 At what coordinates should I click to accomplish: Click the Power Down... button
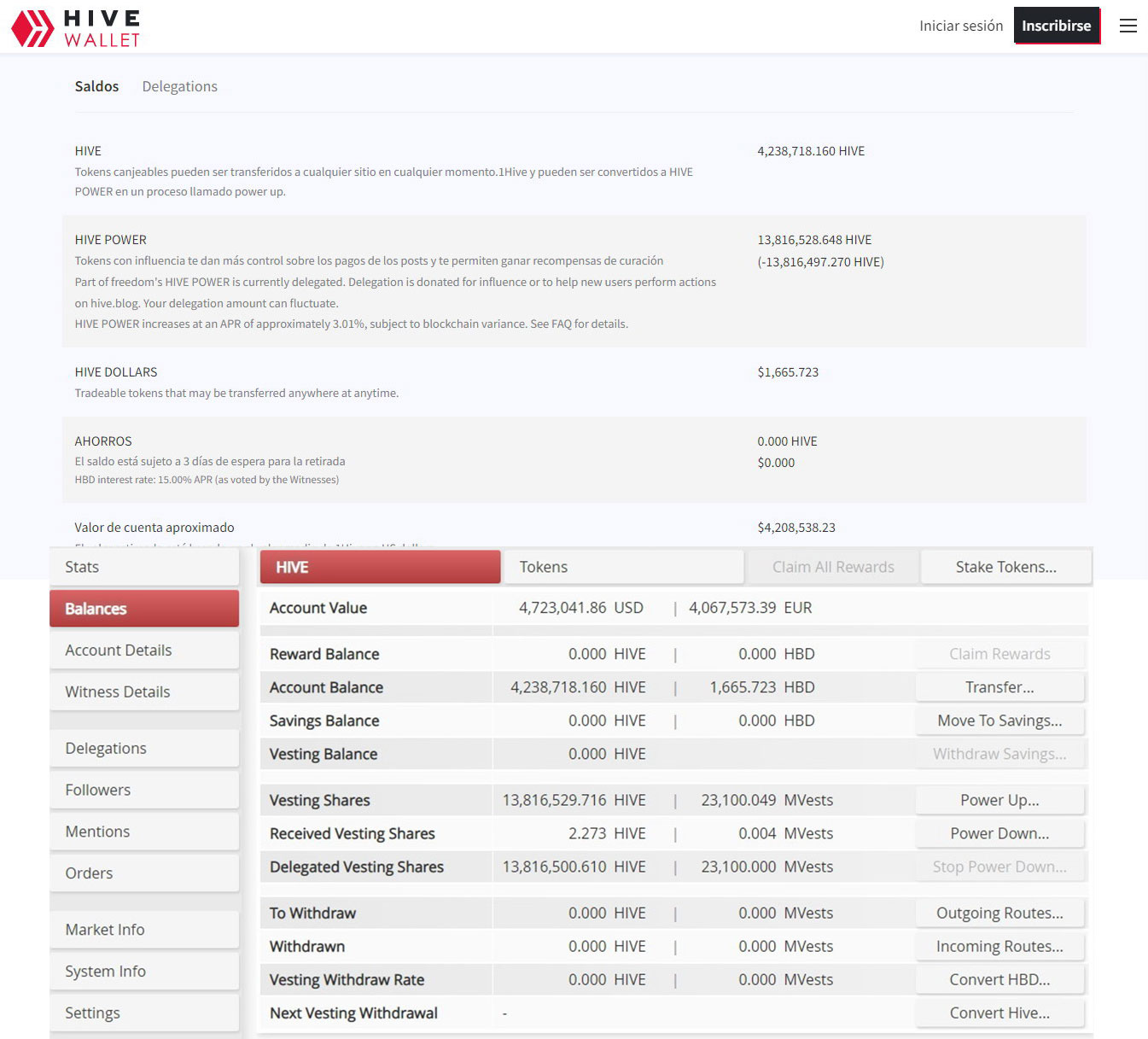click(x=999, y=833)
